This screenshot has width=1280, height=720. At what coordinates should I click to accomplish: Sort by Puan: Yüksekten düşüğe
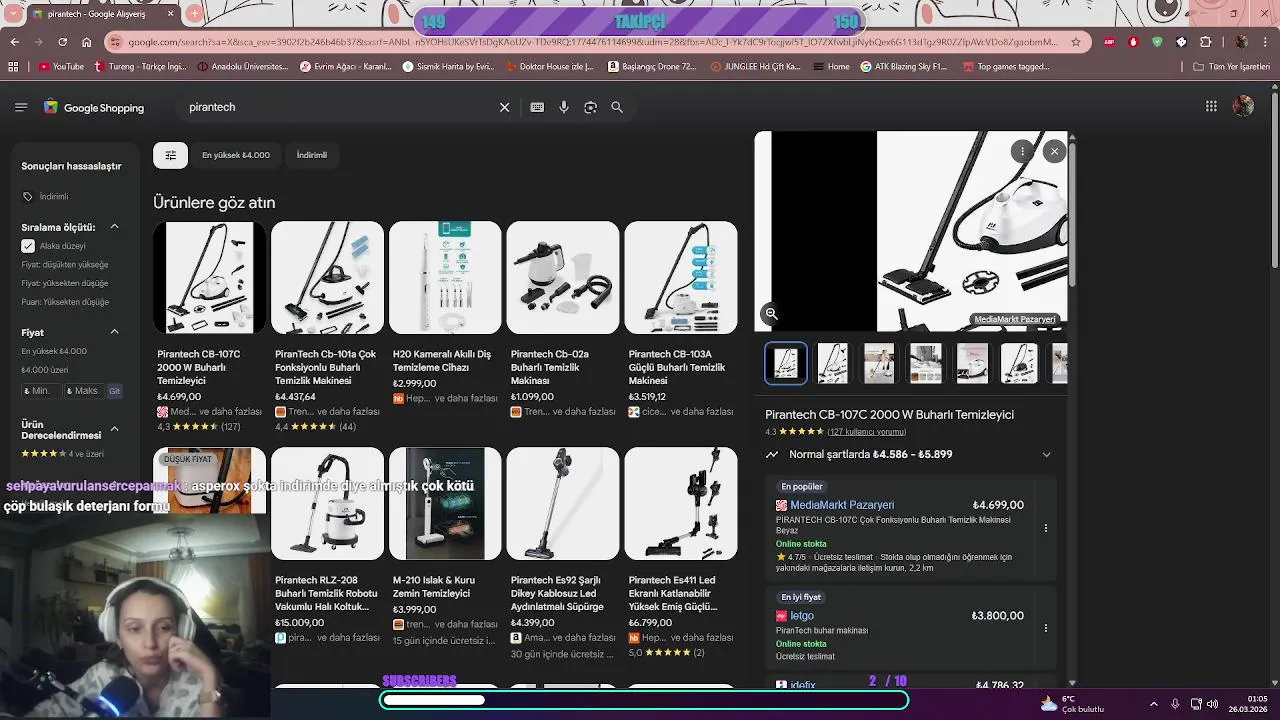click(x=65, y=302)
